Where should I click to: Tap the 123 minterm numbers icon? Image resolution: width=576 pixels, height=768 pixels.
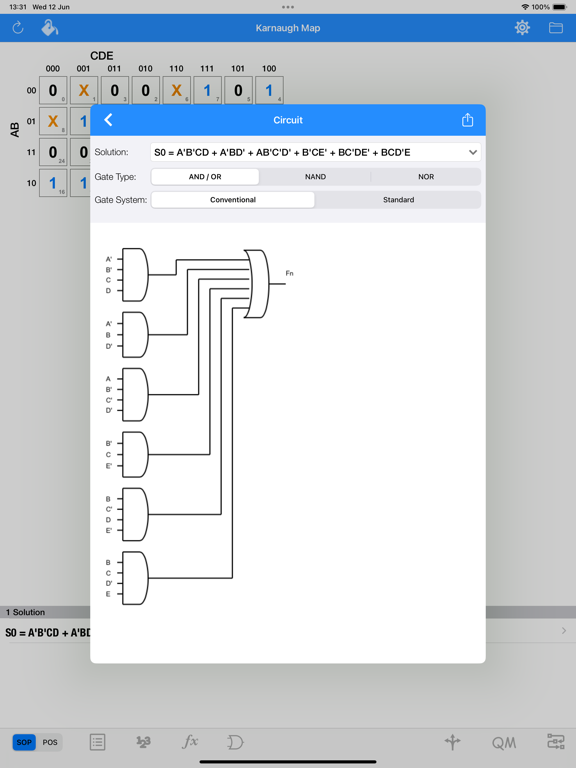tap(143, 742)
